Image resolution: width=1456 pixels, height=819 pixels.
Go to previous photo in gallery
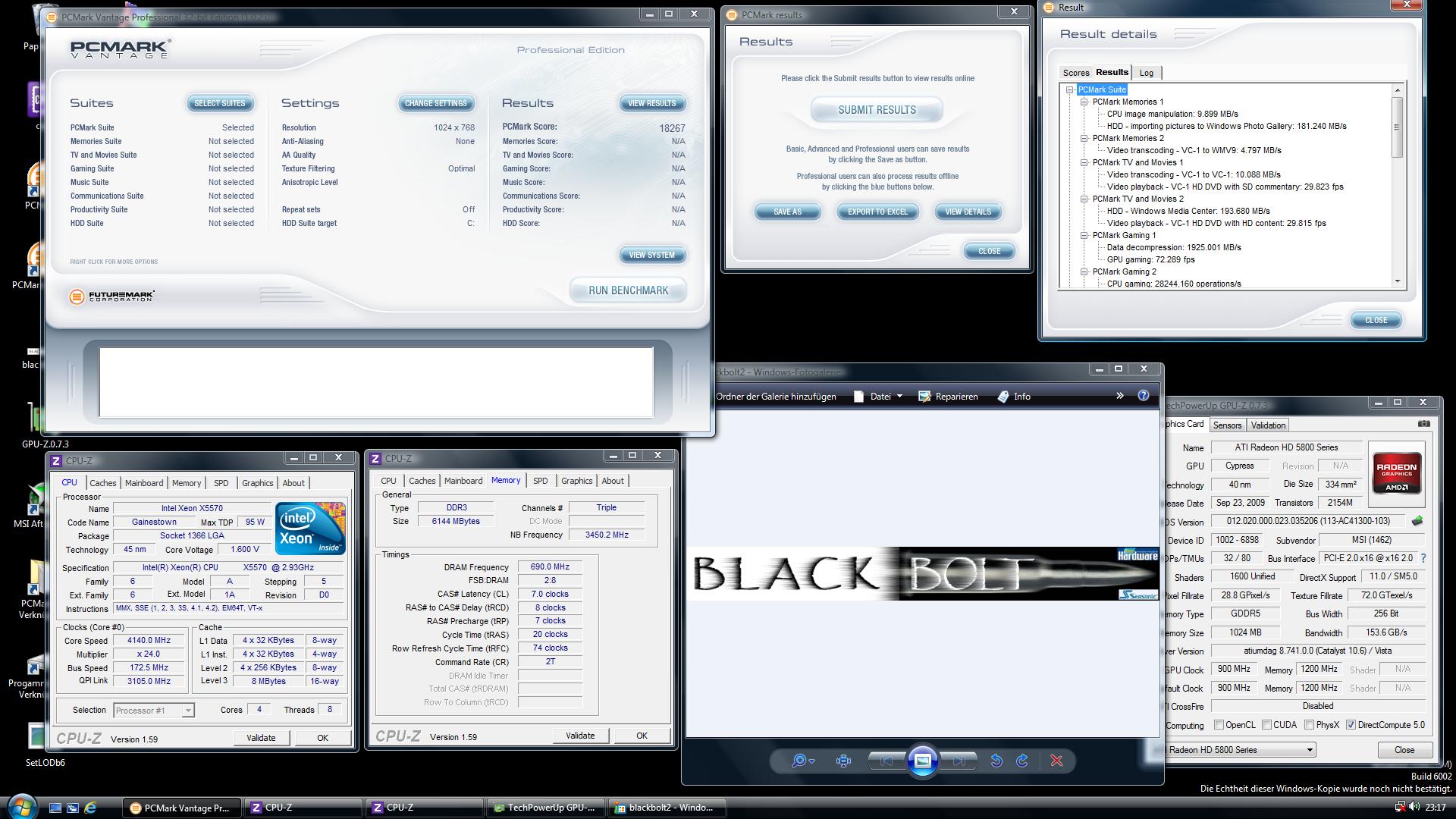(886, 761)
